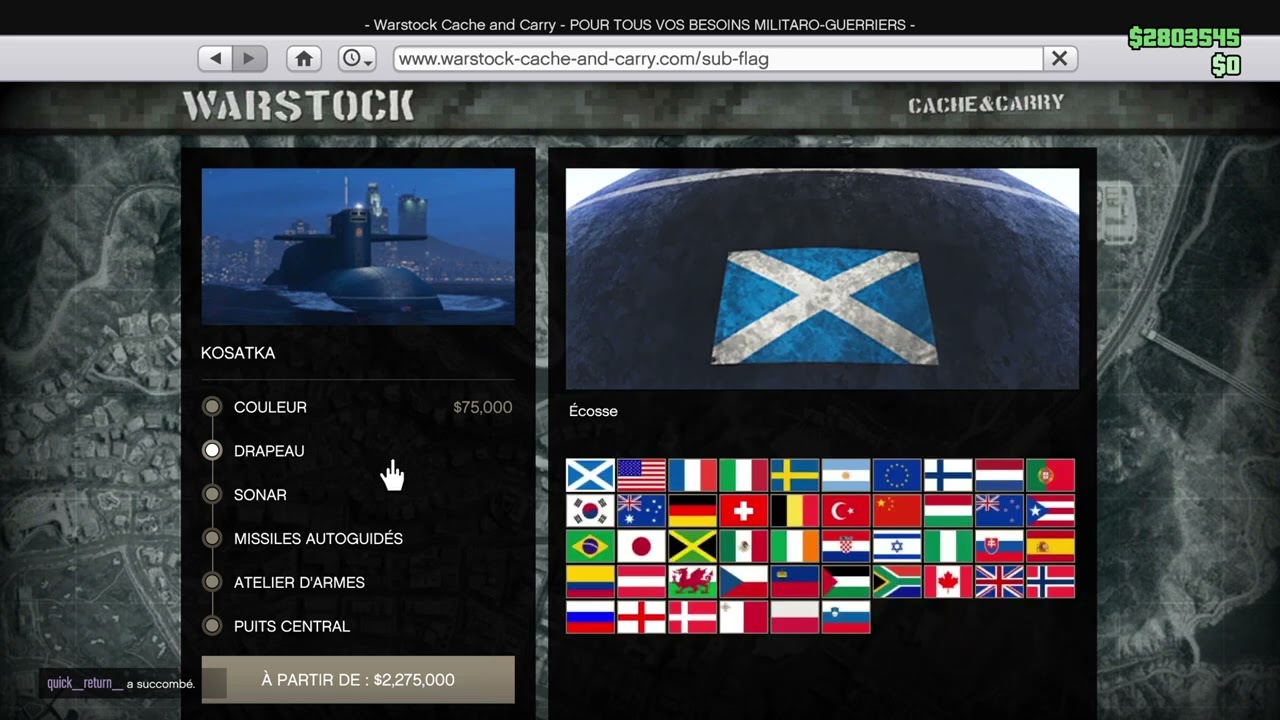This screenshot has width=1280, height=720.
Task: Pick the Argentina flag
Action: 845,475
